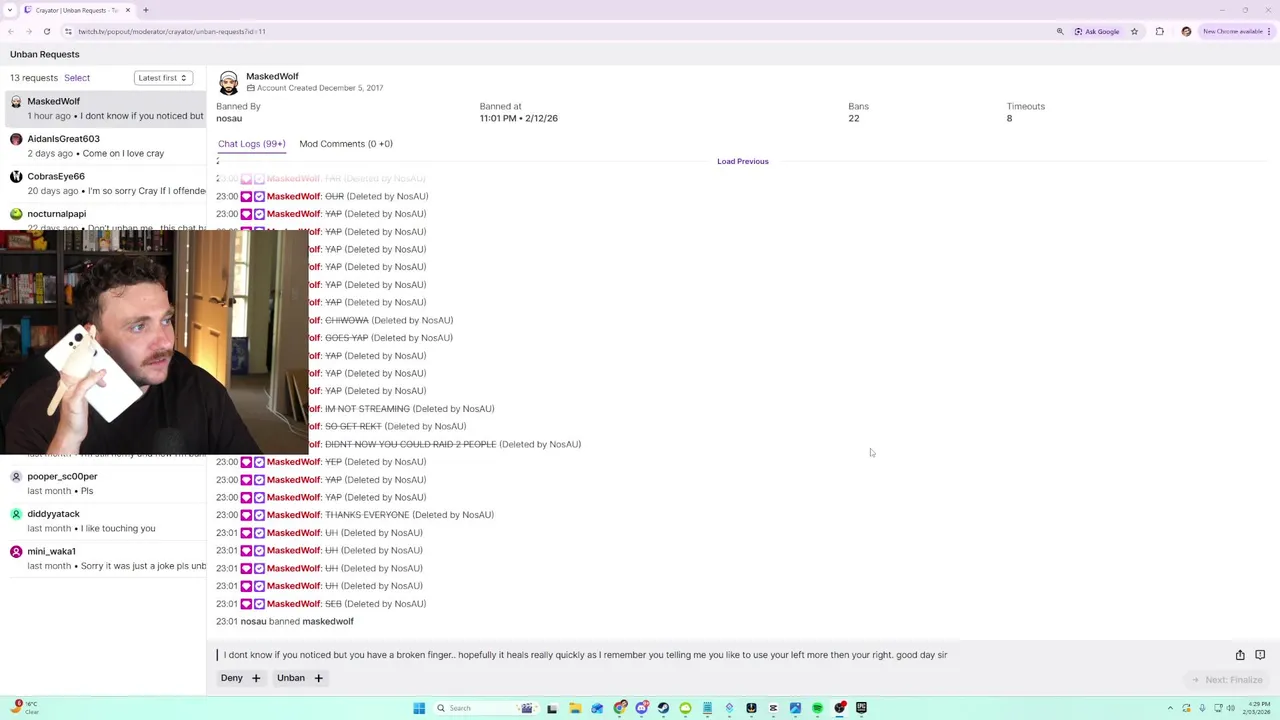
Task: Click nocturnalpapi user icon in list
Action: click(16, 214)
